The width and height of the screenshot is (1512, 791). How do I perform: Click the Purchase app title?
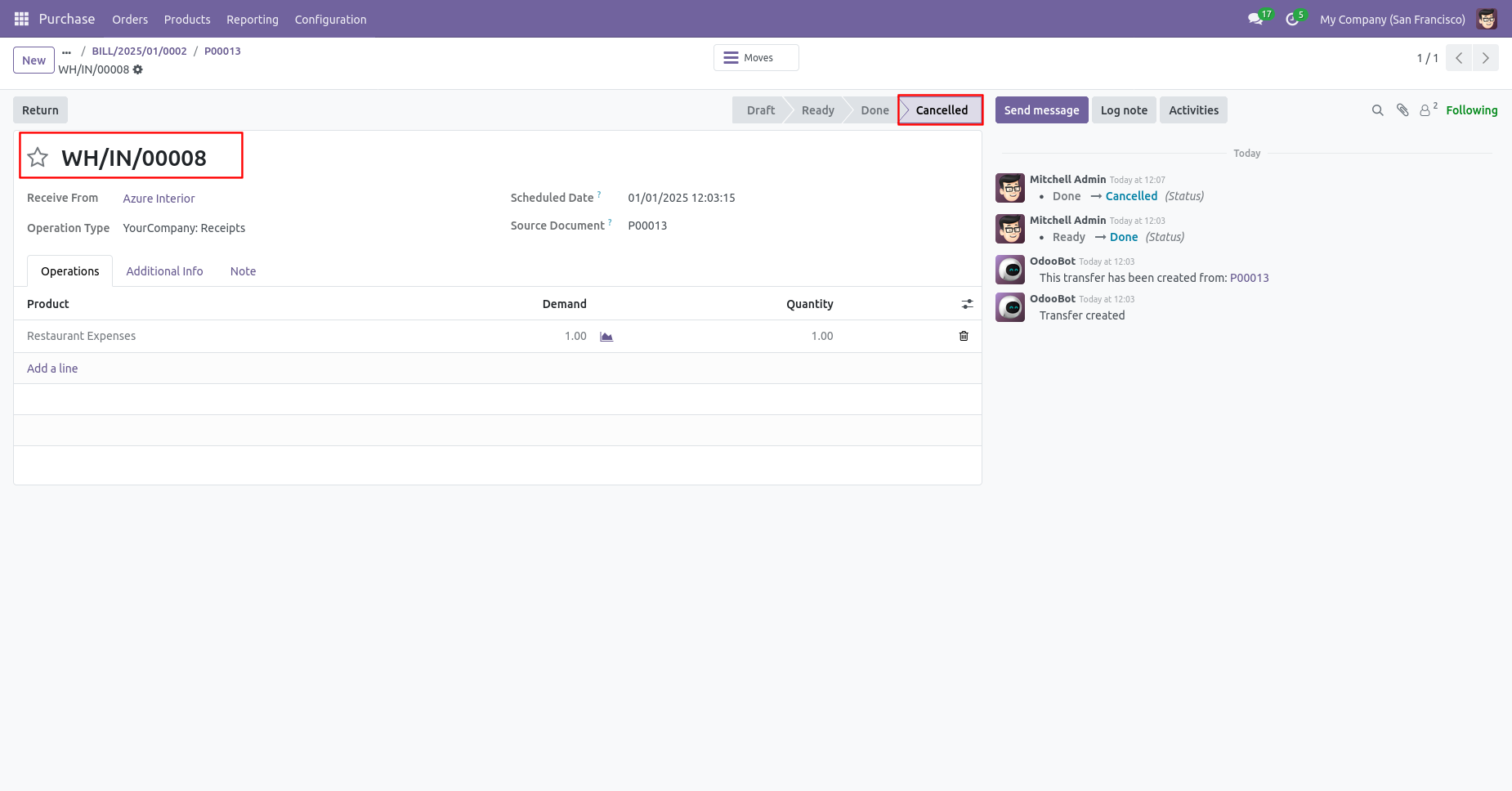click(x=67, y=19)
